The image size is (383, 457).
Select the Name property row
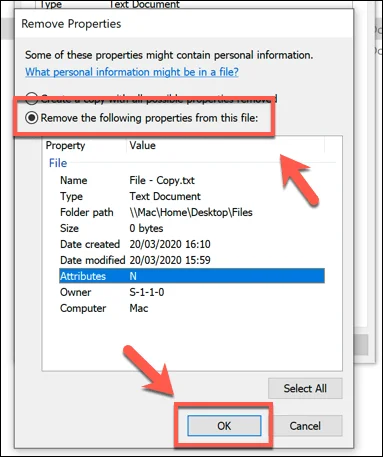click(x=192, y=180)
